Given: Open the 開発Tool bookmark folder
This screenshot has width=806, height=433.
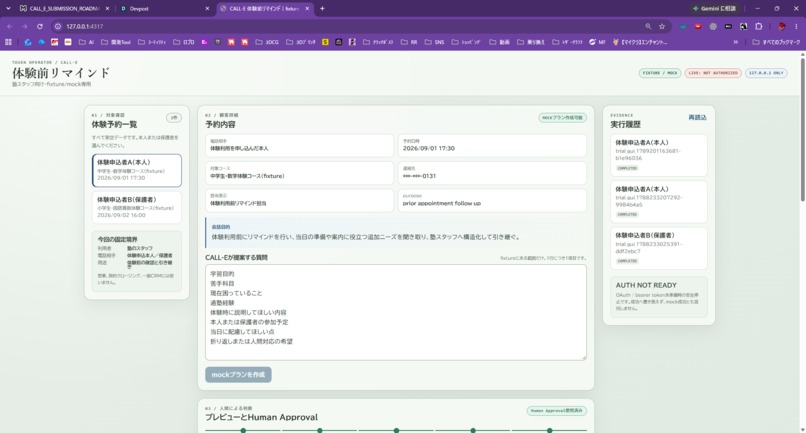Looking at the screenshot, I should pos(116,42).
